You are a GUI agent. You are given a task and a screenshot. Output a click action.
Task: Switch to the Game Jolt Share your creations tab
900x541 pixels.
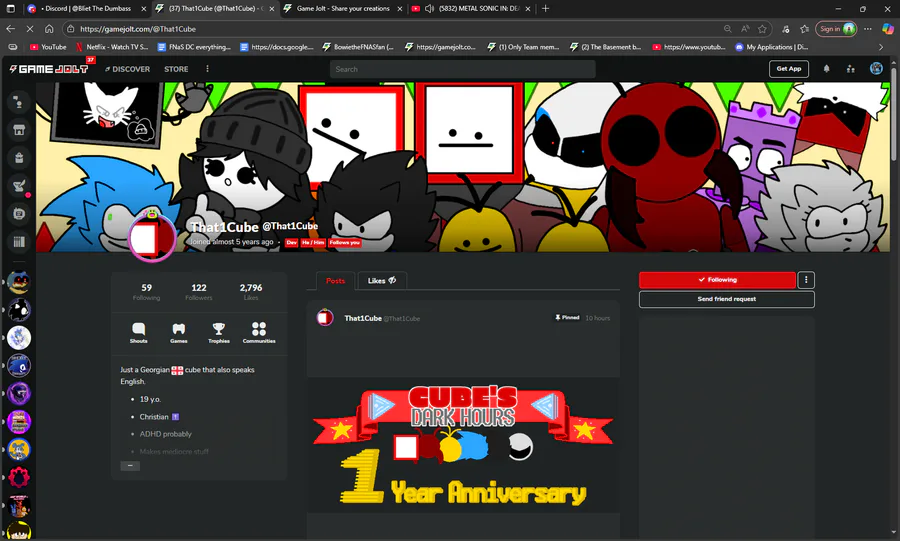click(343, 9)
